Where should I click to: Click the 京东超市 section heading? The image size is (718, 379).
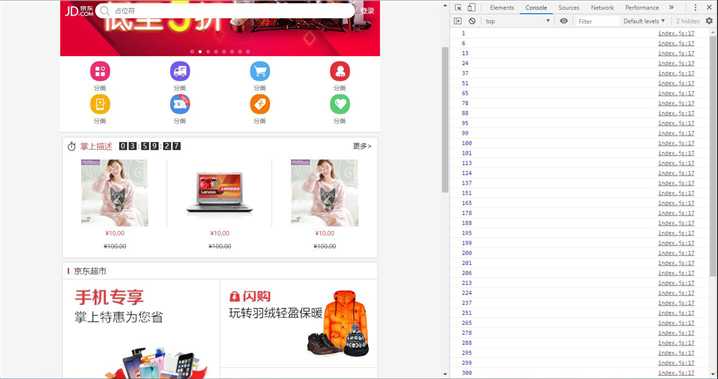coord(90,271)
